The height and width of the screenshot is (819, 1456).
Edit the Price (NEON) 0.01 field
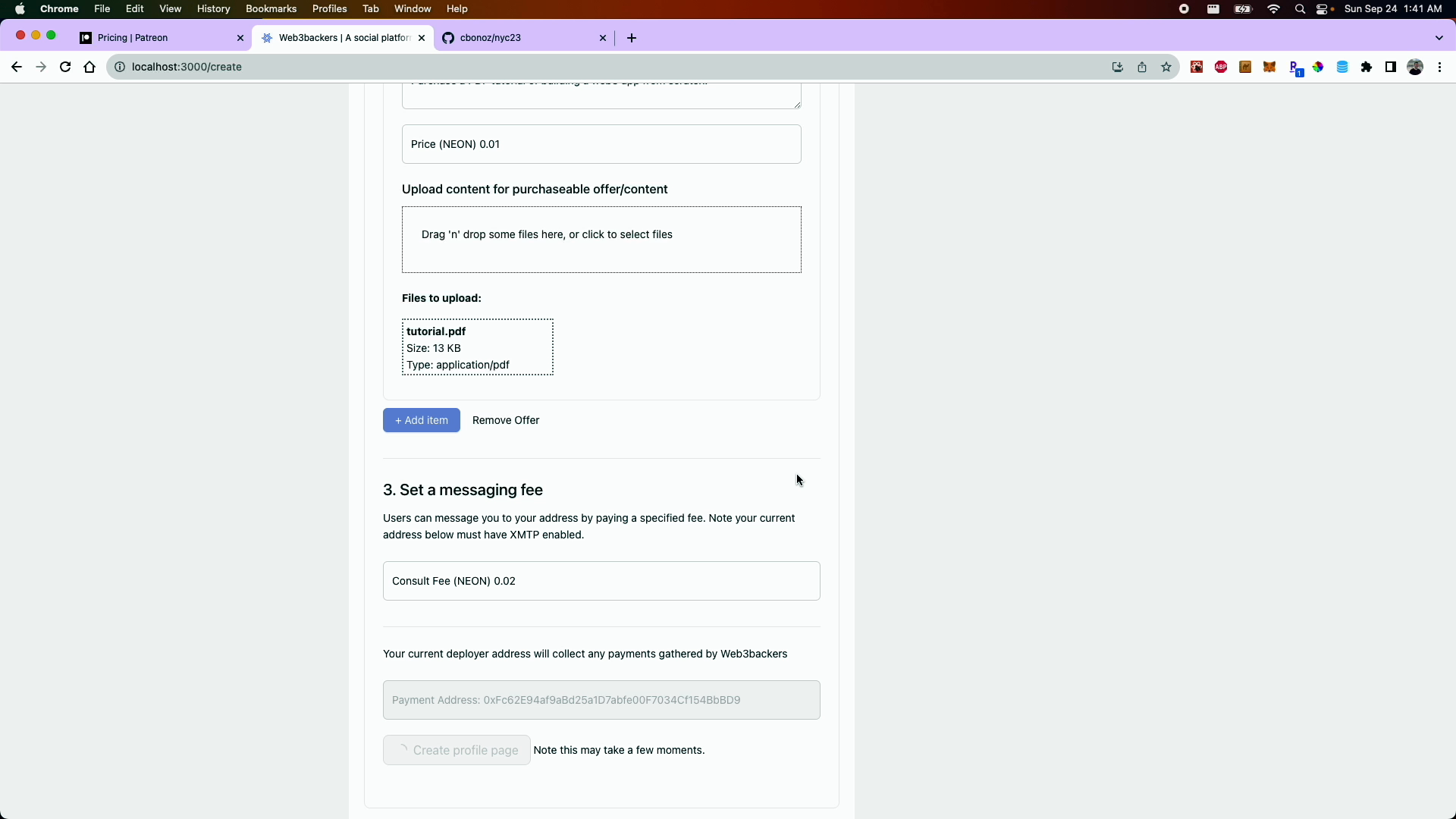click(601, 144)
